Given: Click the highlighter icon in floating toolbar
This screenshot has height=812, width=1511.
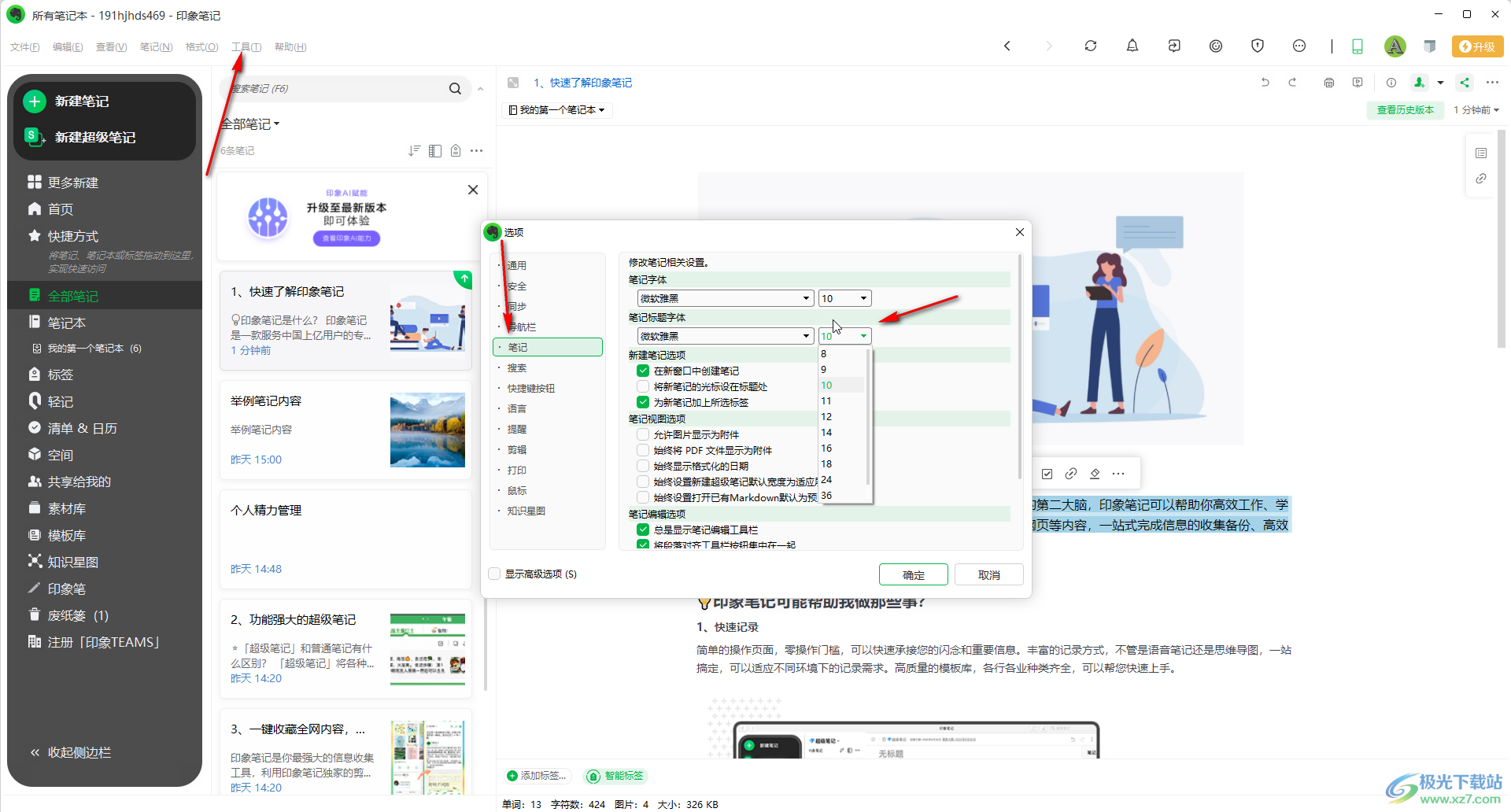Looking at the screenshot, I should 1095,474.
